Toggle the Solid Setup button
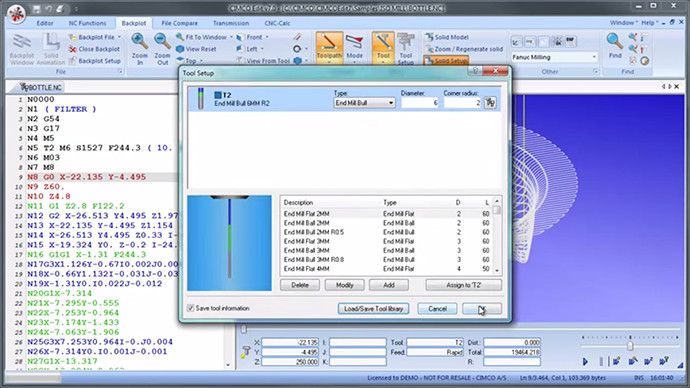The height and width of the screenshot is (388, 690). (x=446, y=61)
